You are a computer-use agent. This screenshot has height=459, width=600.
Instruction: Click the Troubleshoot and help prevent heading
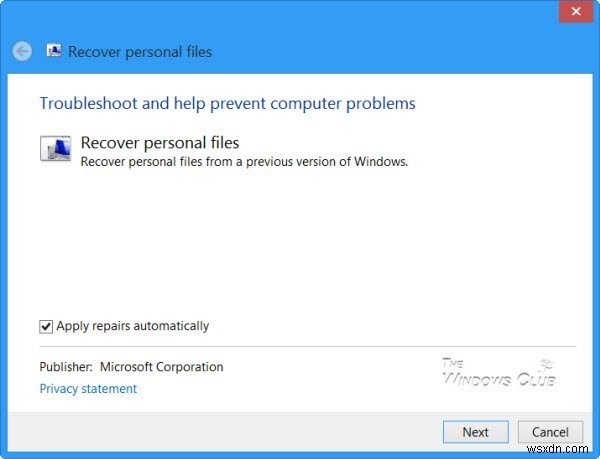227,103
